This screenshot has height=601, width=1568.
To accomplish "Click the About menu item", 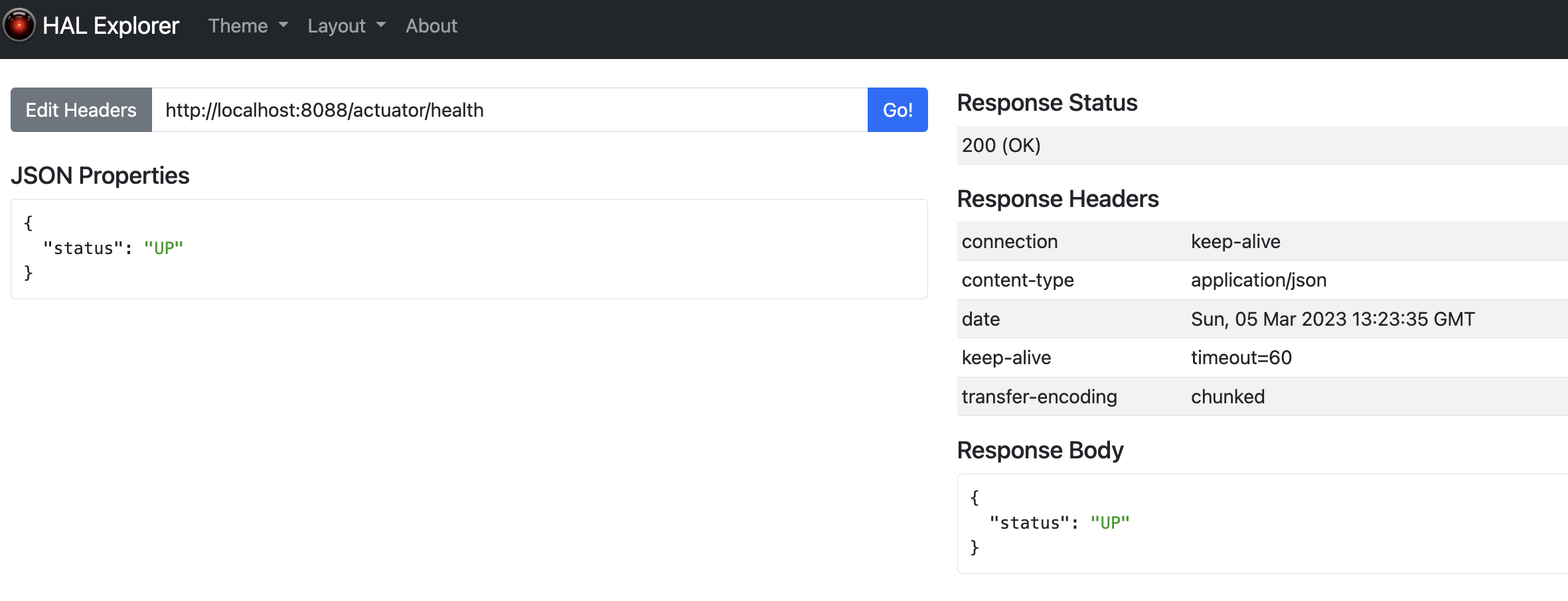I will pyautogui.click(x=431, y=27).
